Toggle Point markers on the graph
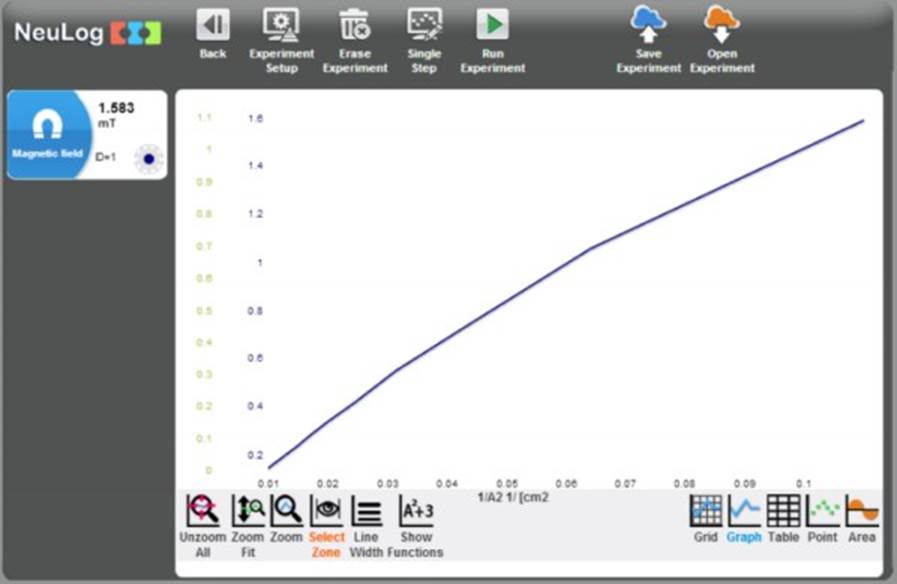This screenshot has height=584, width=897. click(x=823, y=511)
